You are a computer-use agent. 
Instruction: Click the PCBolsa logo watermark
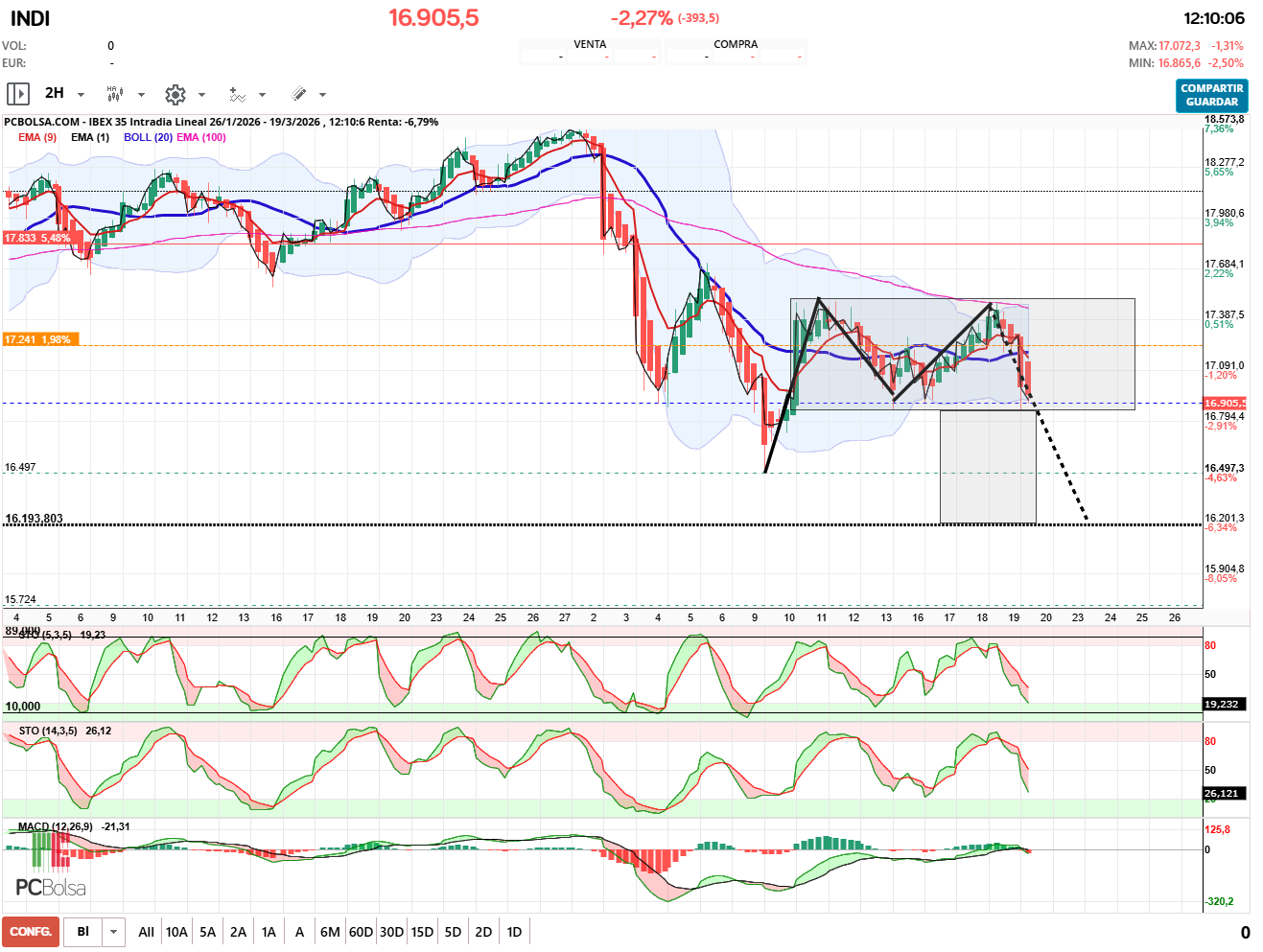click(x=51, y=888)
